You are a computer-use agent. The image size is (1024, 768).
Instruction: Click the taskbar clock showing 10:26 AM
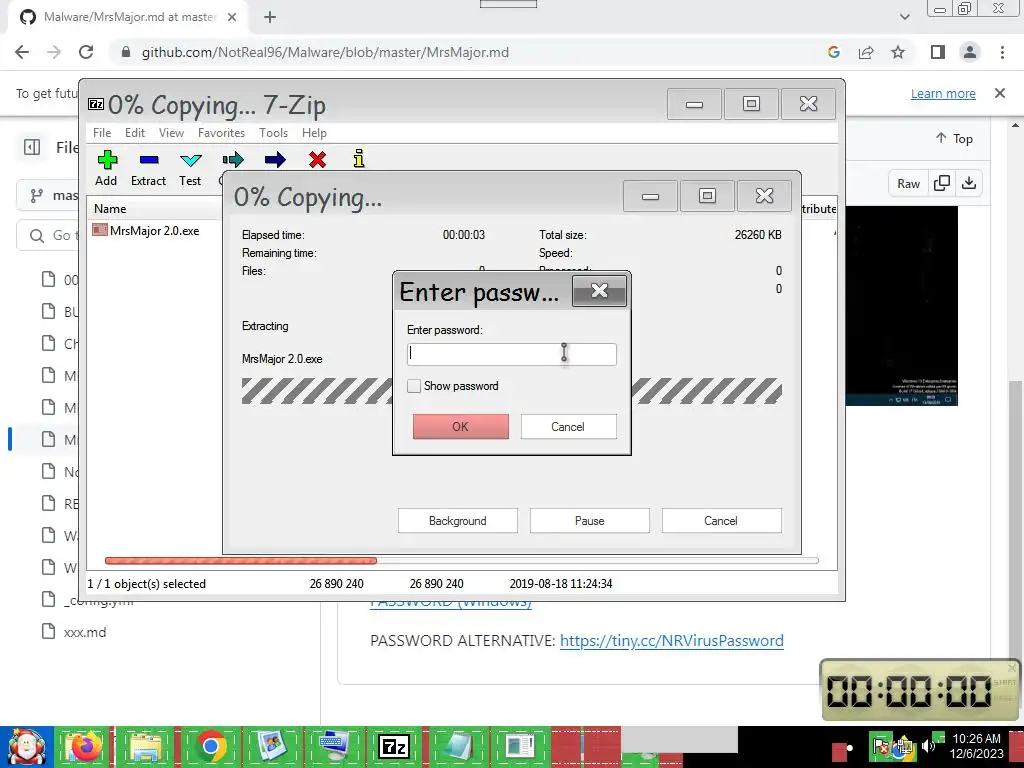976,746
